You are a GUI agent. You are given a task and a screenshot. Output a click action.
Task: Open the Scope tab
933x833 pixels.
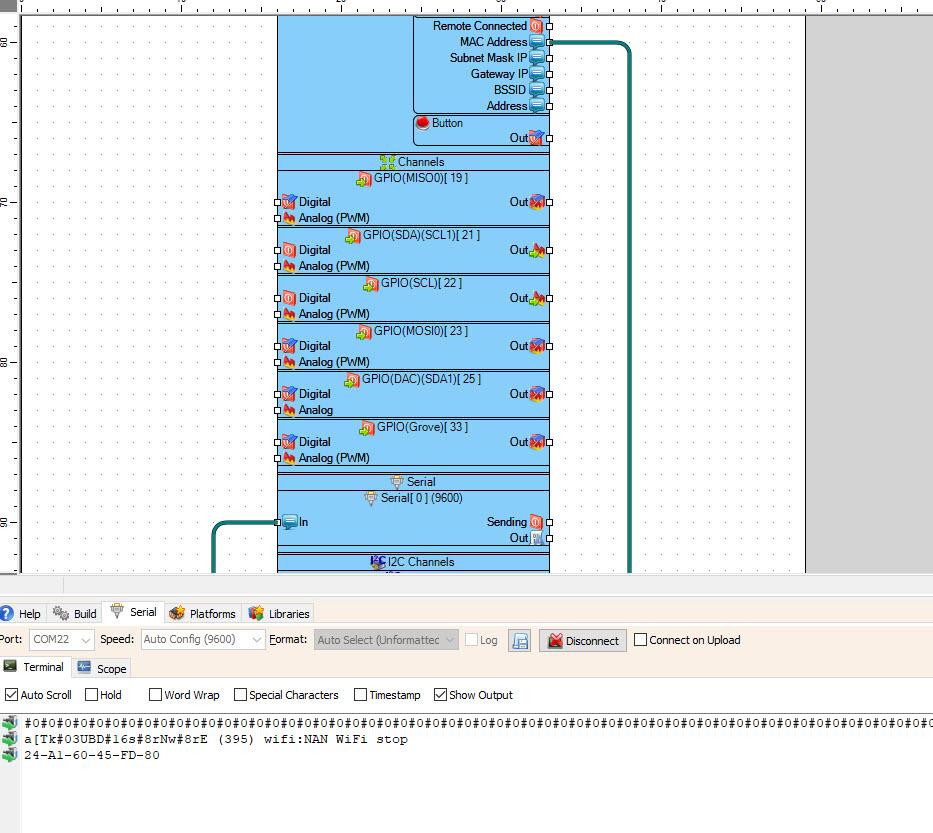[x=102, y=668]
